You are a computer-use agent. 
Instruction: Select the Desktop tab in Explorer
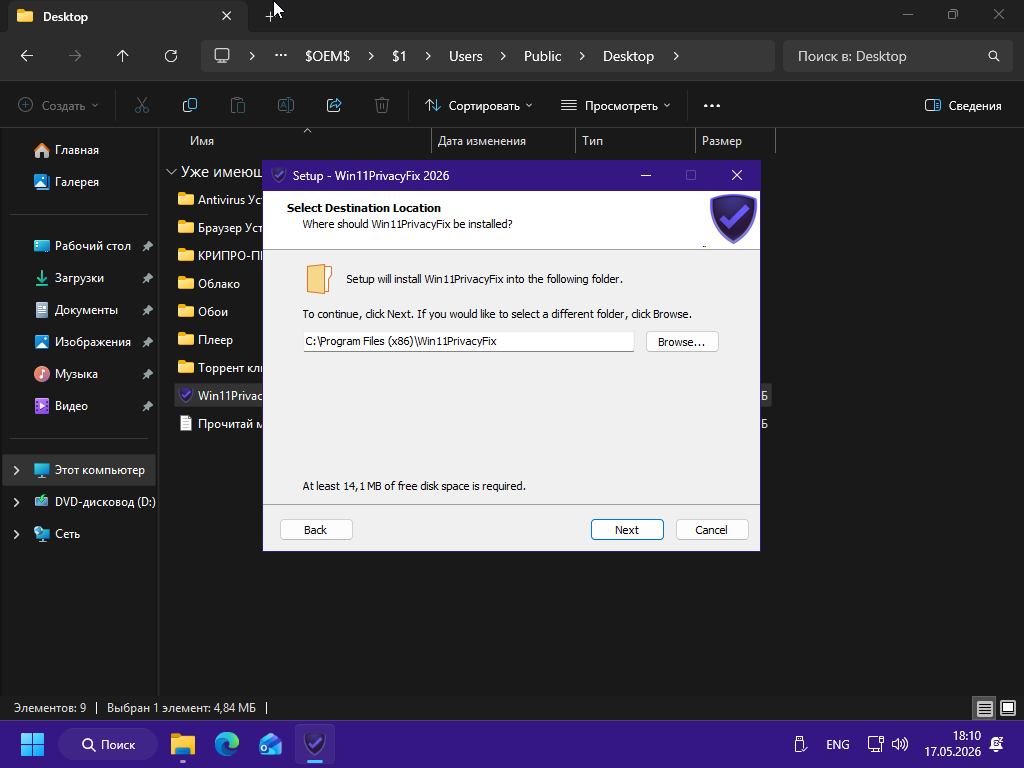click(x=127, y=16)
